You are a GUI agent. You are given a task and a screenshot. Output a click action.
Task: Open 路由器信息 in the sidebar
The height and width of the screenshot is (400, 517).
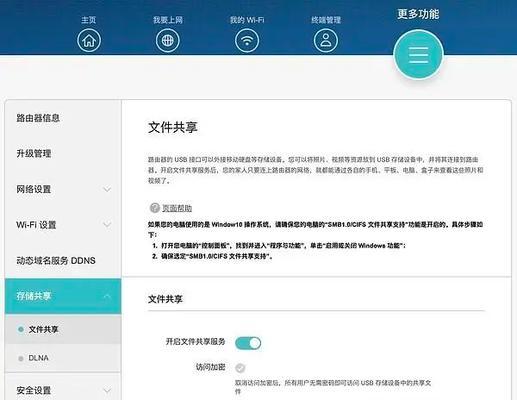(63, 118)
